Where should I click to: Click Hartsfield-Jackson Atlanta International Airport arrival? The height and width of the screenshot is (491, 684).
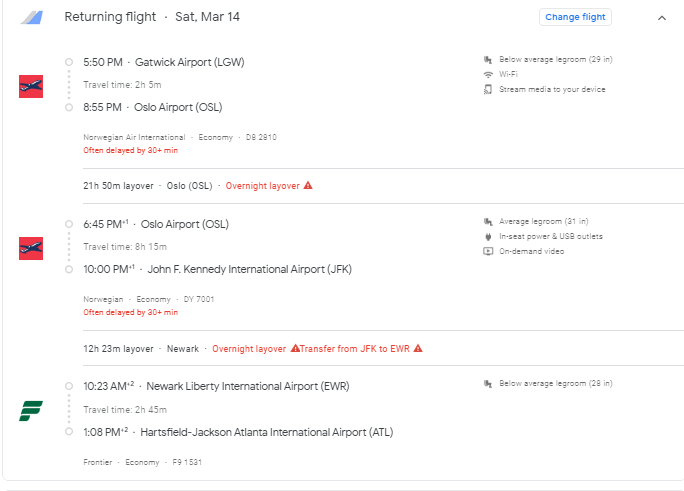[x=267, y=432]
